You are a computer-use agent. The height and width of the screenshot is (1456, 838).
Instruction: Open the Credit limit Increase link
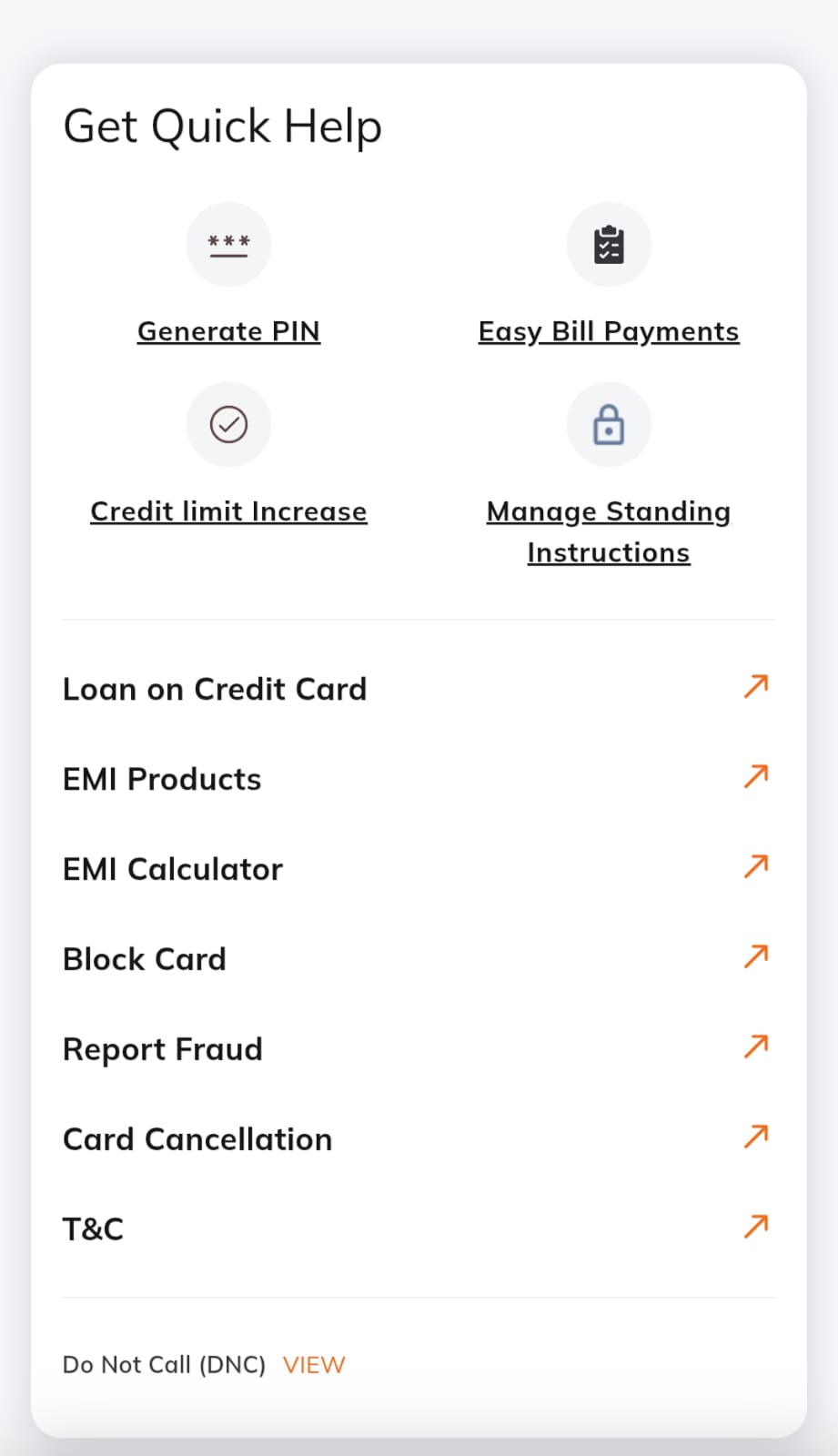pyautogui.click(x=228, y=511)
